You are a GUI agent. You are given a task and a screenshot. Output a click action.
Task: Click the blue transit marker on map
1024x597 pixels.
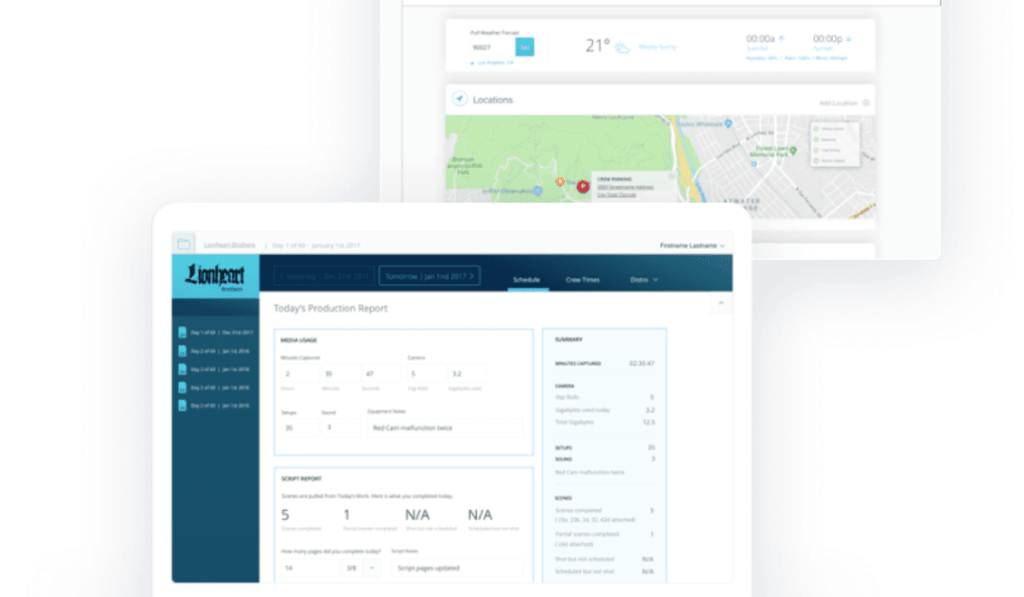click(x=754, y=164)
